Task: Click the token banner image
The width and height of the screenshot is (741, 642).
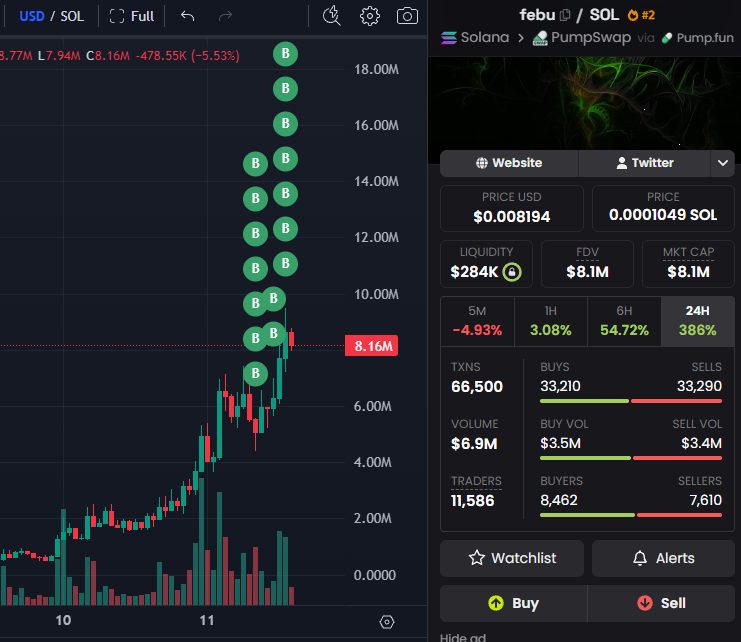Action: tap(584, 103)
